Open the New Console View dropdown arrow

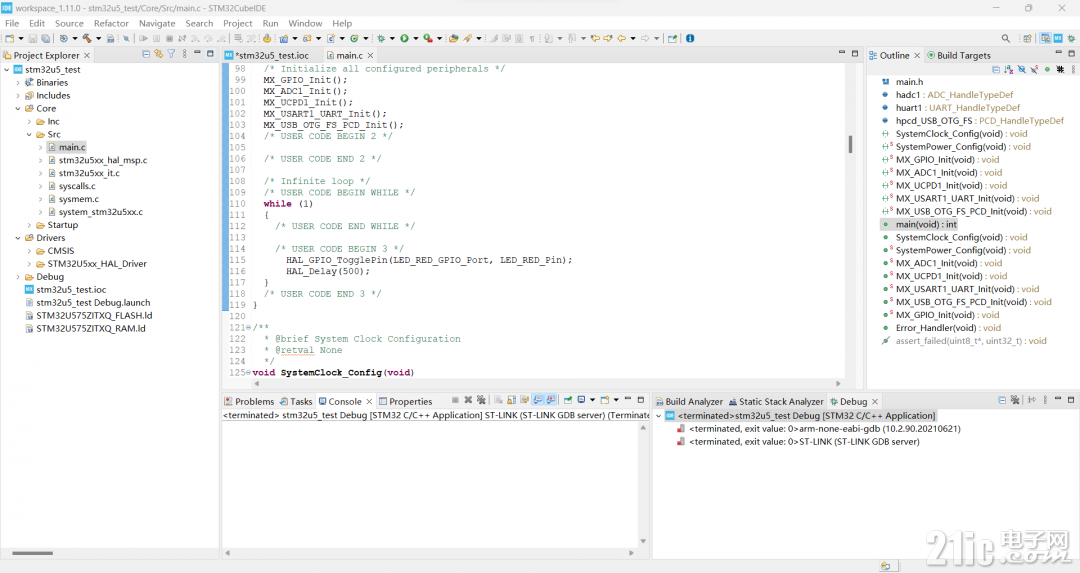click(x=616, y=400)
